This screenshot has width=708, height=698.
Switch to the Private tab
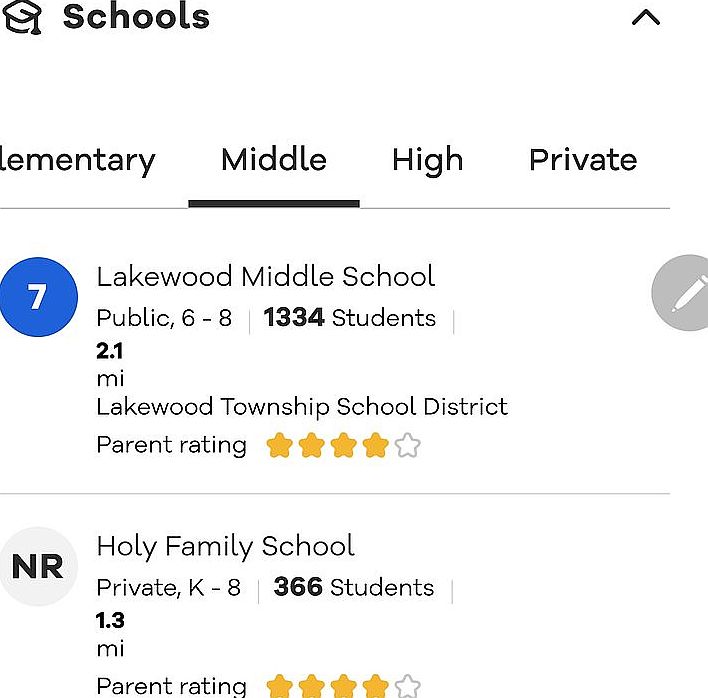[x=583, y=159]
